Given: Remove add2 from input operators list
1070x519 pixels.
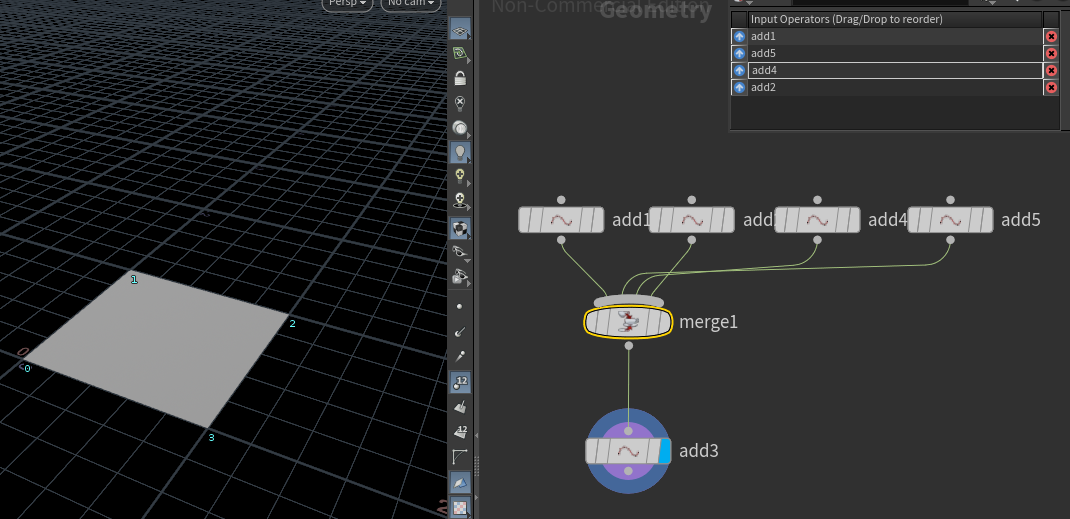Looking at the screenshot, I should coord(1051,87).
